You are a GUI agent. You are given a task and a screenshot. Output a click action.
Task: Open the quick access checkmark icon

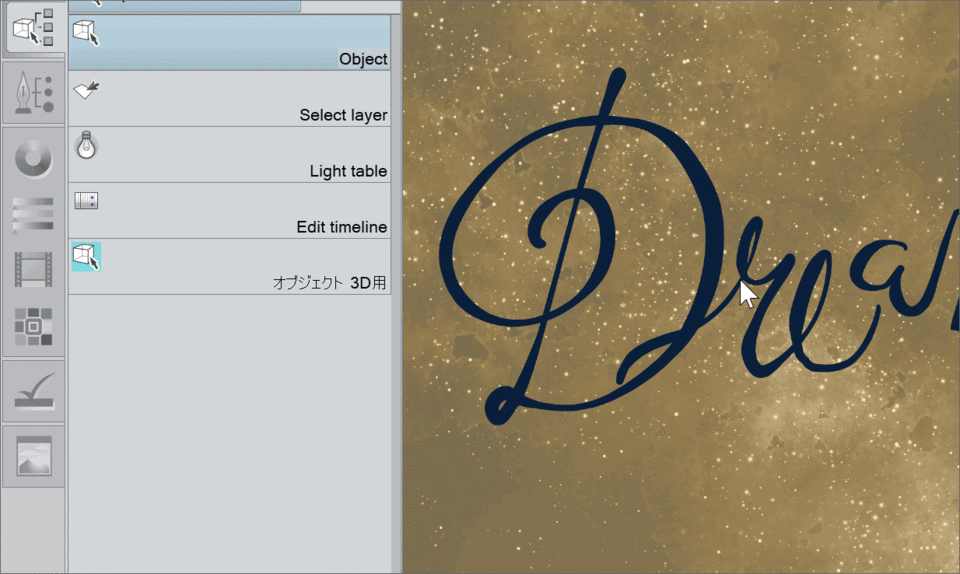tap(34, 392)
